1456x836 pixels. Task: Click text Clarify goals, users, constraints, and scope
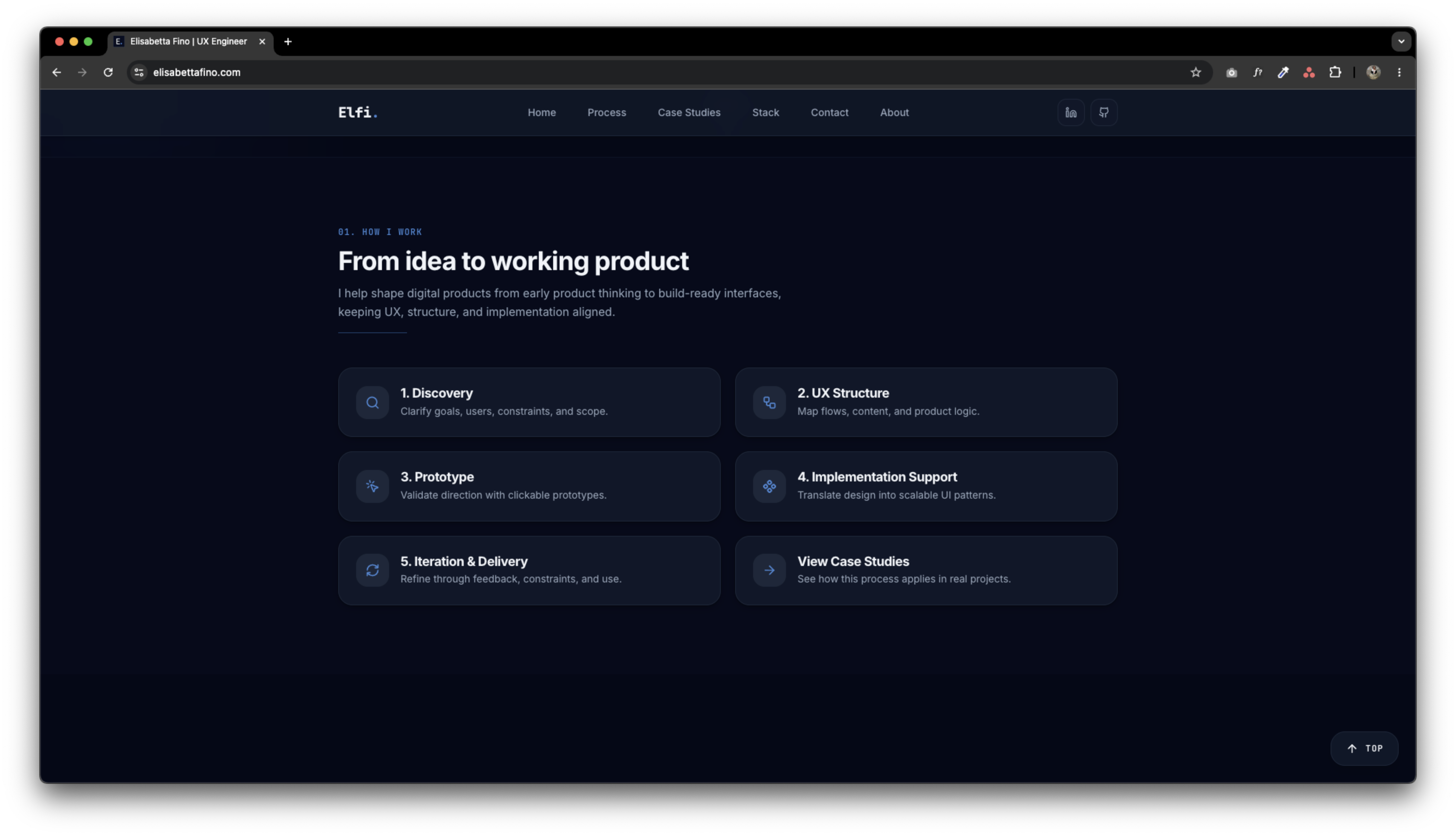pyautogui.click(x=503, y=411)
